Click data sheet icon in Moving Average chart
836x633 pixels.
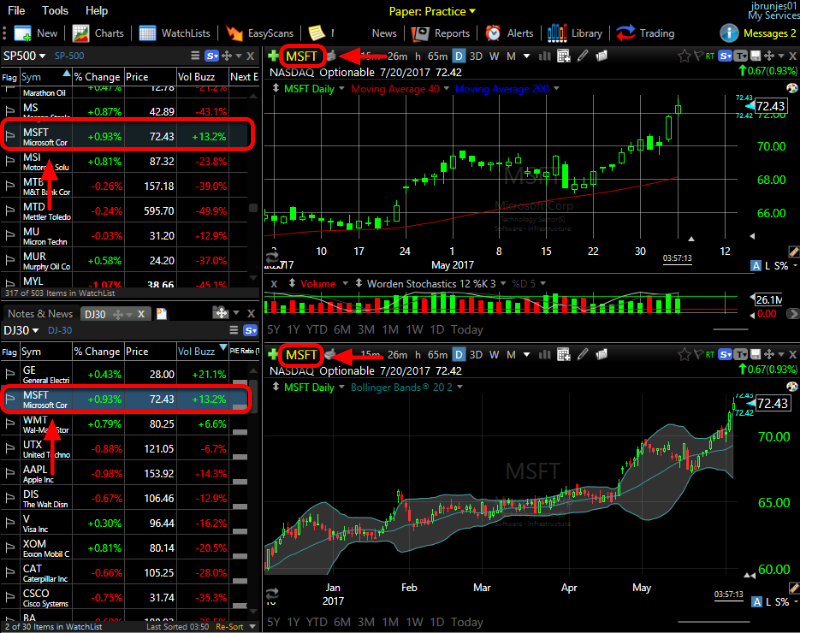coord(564,56)
